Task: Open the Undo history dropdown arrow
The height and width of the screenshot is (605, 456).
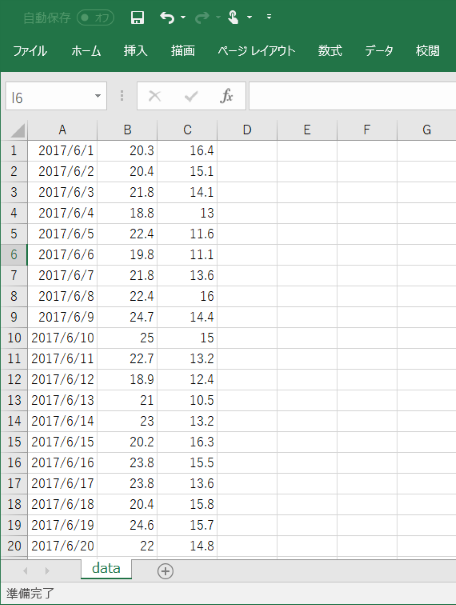Action: click(183, 17)
